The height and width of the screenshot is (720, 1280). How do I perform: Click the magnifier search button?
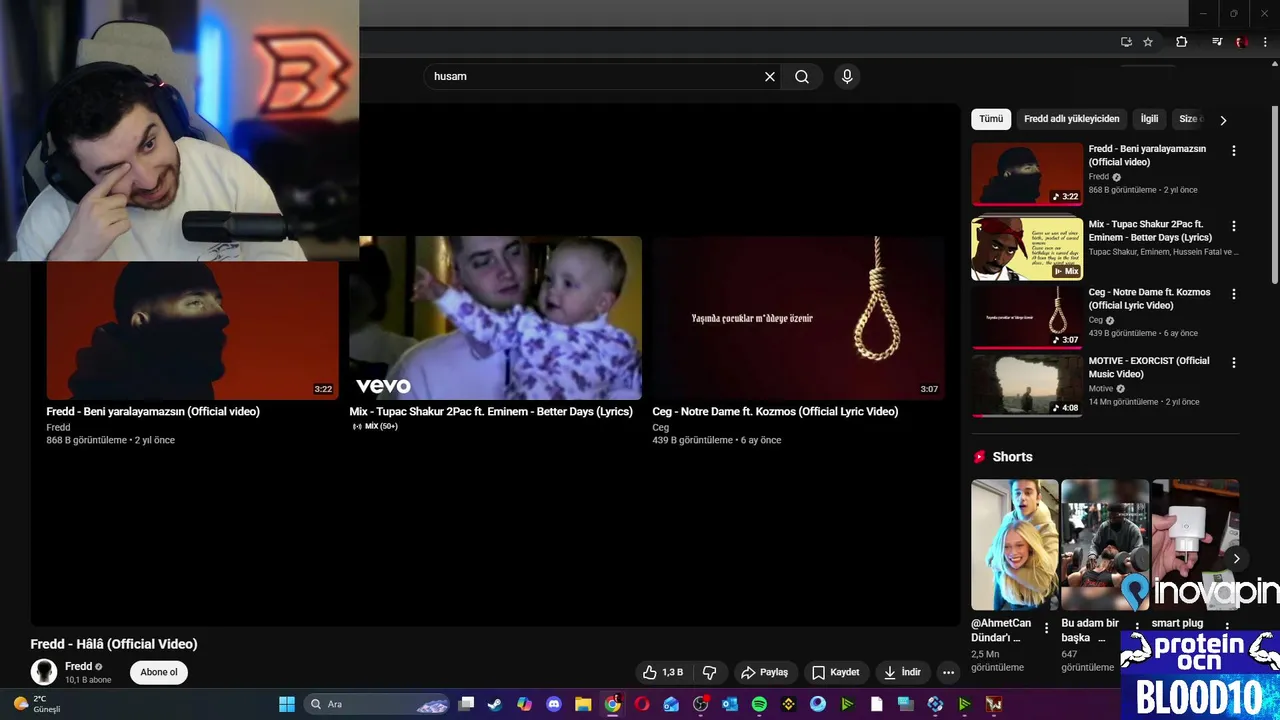click(x=802, y=77)
